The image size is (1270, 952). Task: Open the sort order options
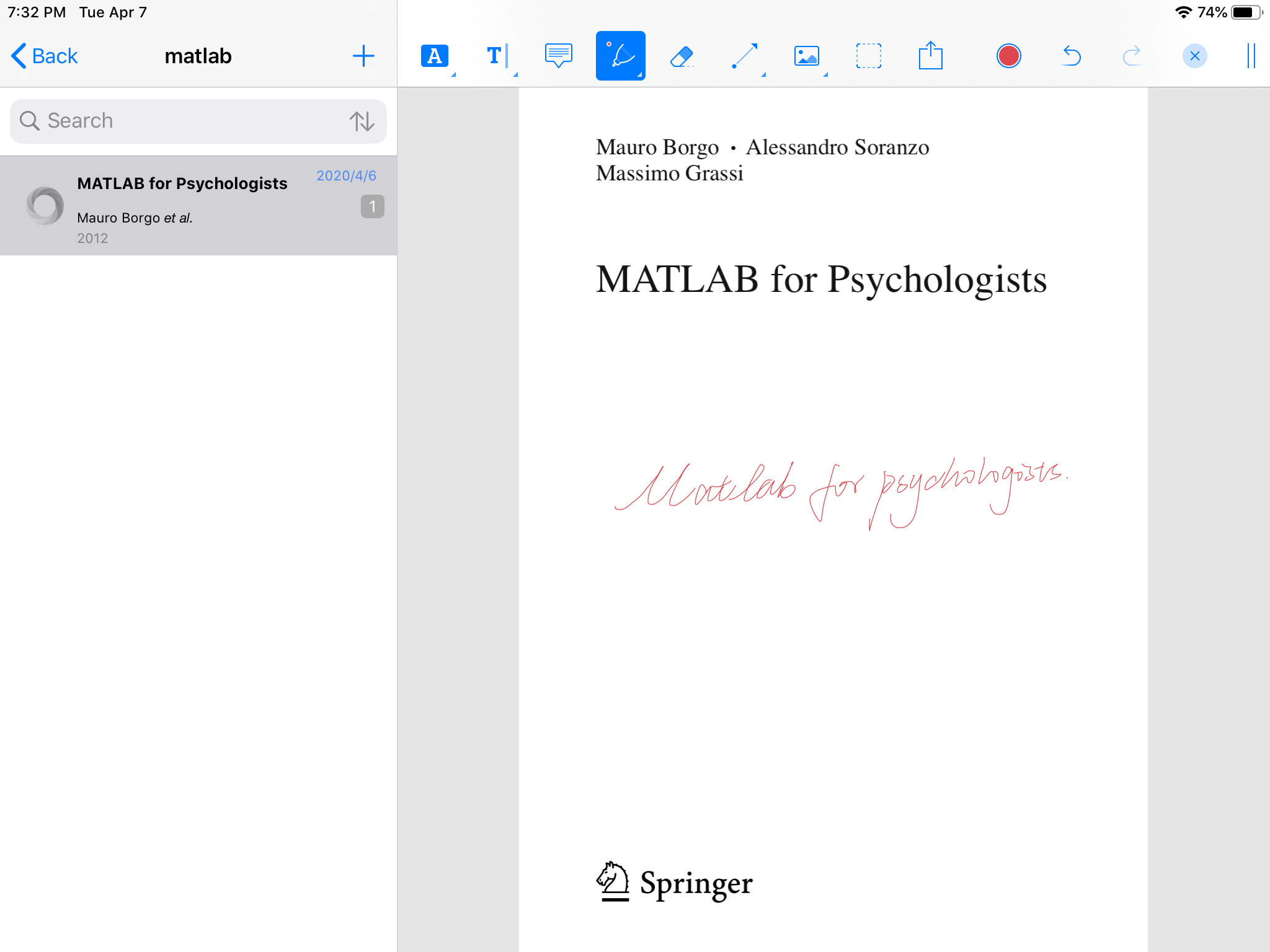pos(362,121)
